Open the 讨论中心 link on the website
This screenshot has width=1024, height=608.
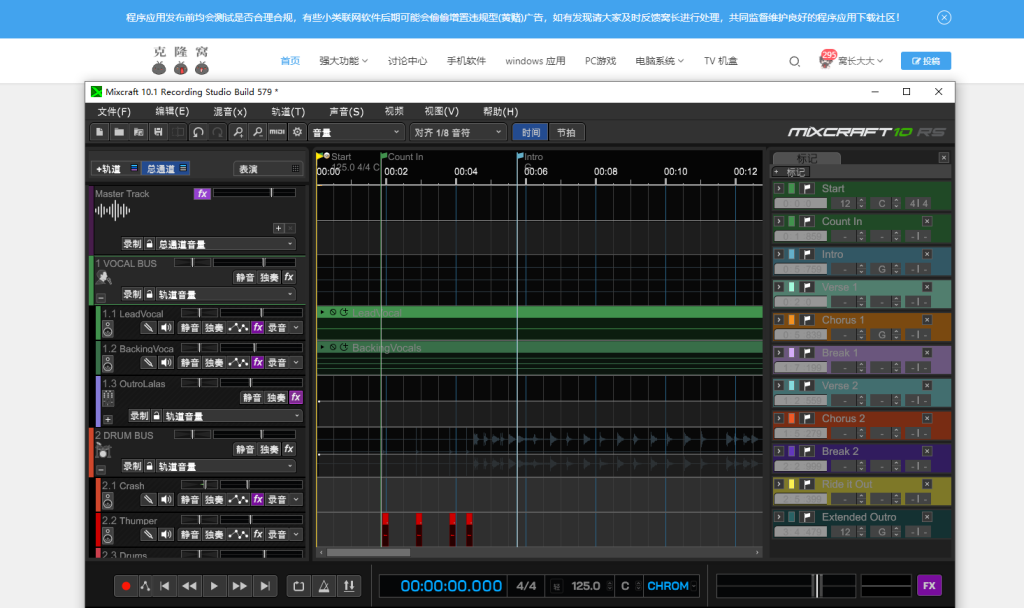point(407,61)
